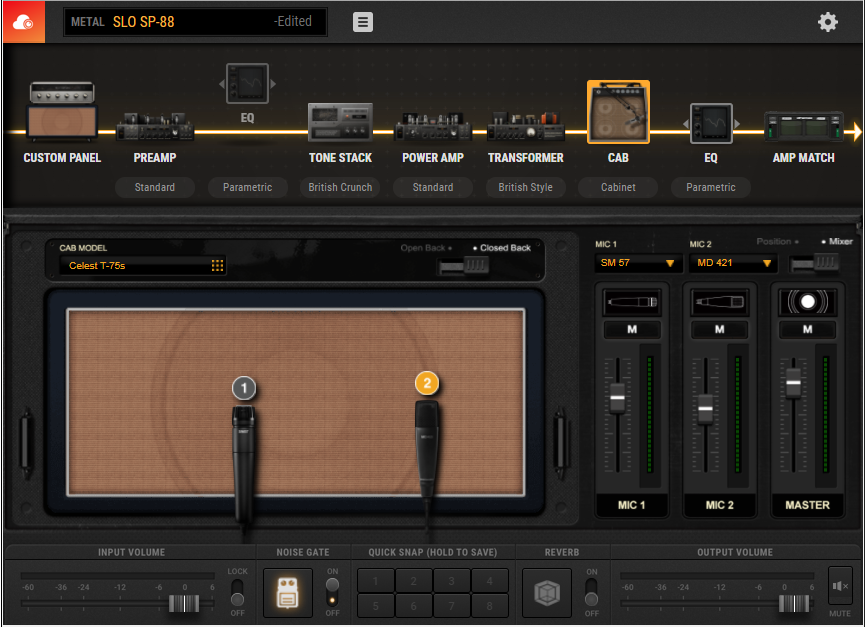Viewport: 865px width, 627px height.
Task: Click Quick Snap slot 2
Action: [414, 581]
